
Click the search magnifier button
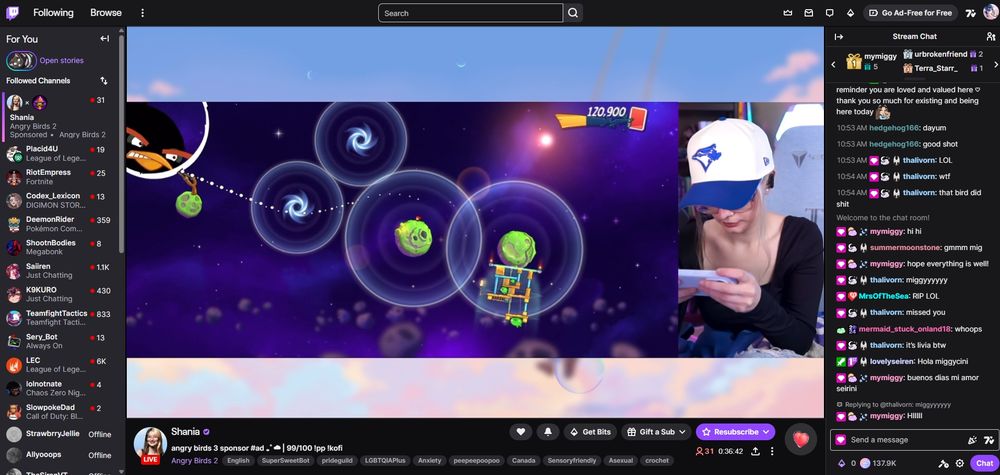(573, 13)
